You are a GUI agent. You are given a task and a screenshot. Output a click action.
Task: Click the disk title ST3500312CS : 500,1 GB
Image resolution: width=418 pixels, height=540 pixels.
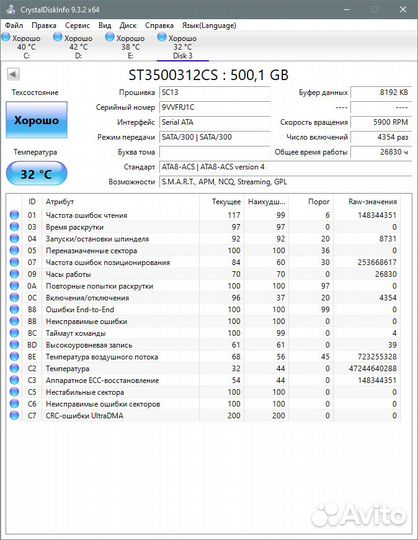(208, 75)
